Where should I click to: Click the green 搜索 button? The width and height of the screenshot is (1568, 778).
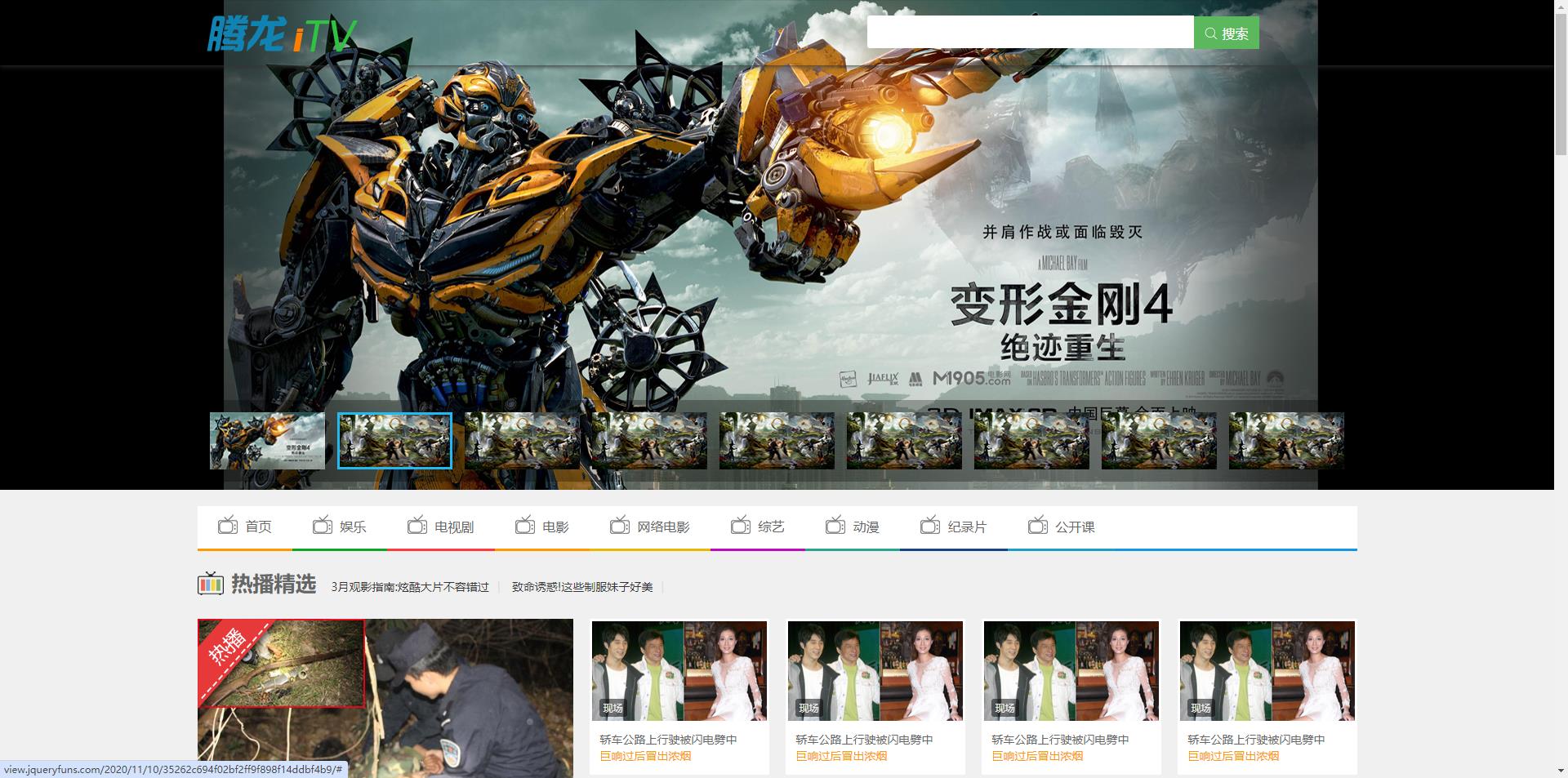[x=1227, y=33]
